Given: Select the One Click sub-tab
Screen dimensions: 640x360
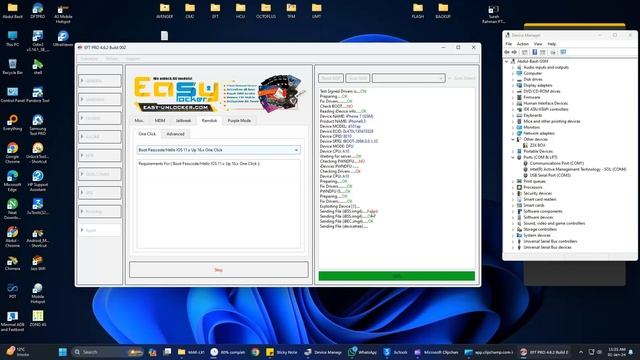Looking at the screenshot, I should 147,134.
